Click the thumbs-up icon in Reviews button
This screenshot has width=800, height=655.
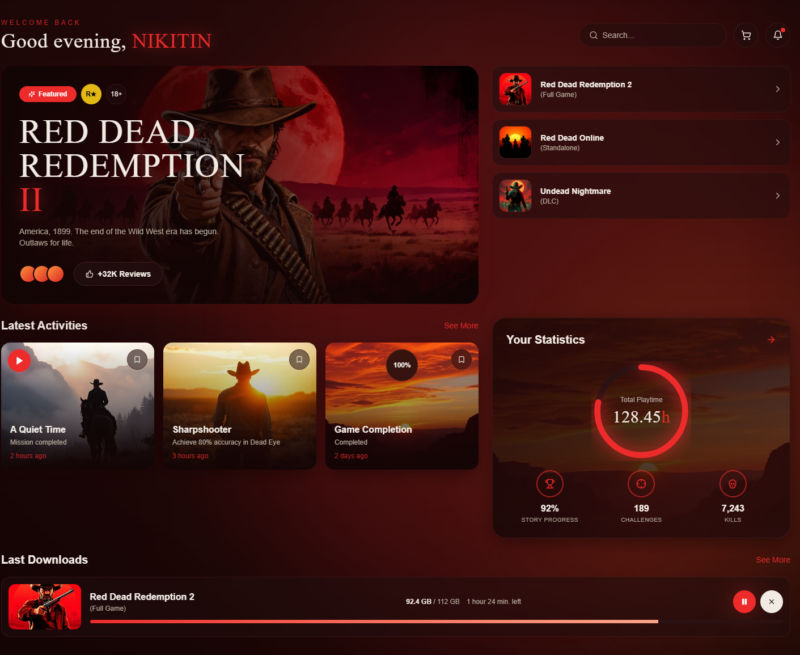[x=89, y=274]
